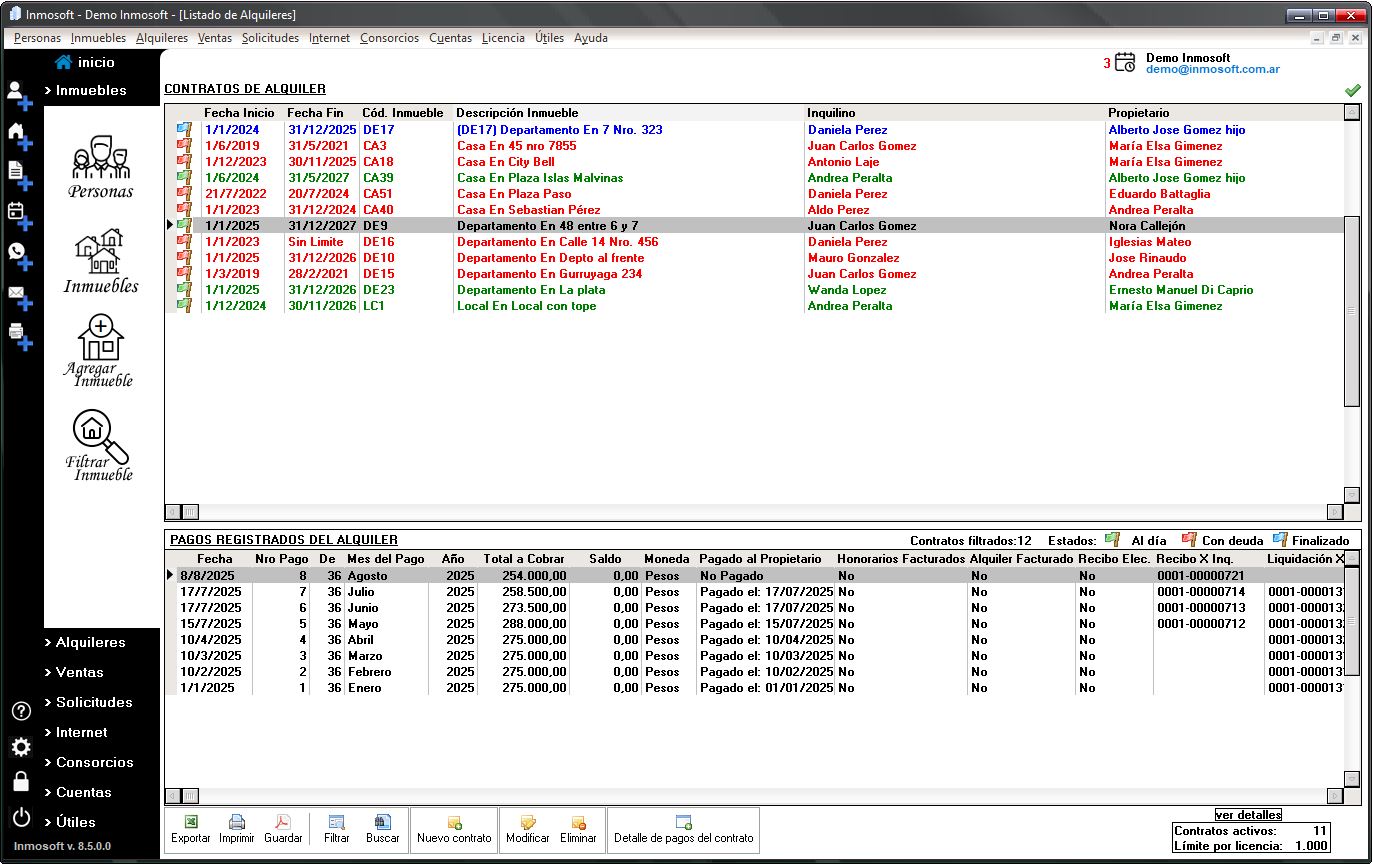Click the add calendar event sidebar icon
The height and width of the screenshot is (867, 1373).
pos(20,215)
